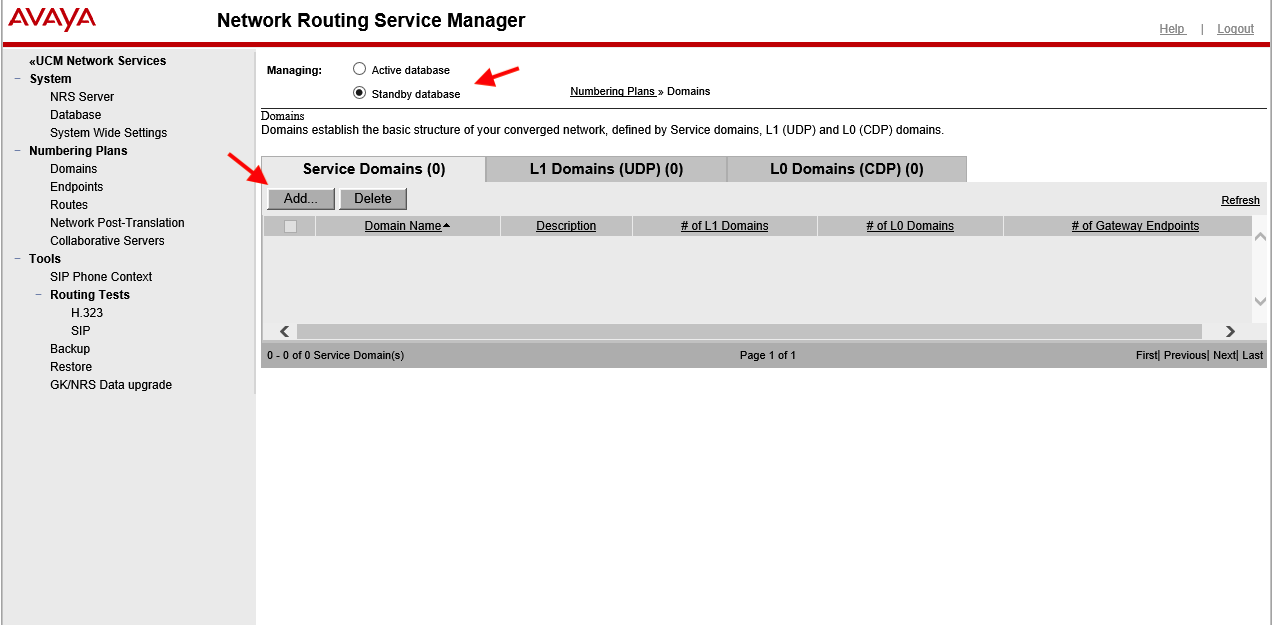Click the '0 - 0 of 0 Service Domain(s)' text
Image resolution: width=1273 pixels, height=625 pixels.
(x=335, y=355)
